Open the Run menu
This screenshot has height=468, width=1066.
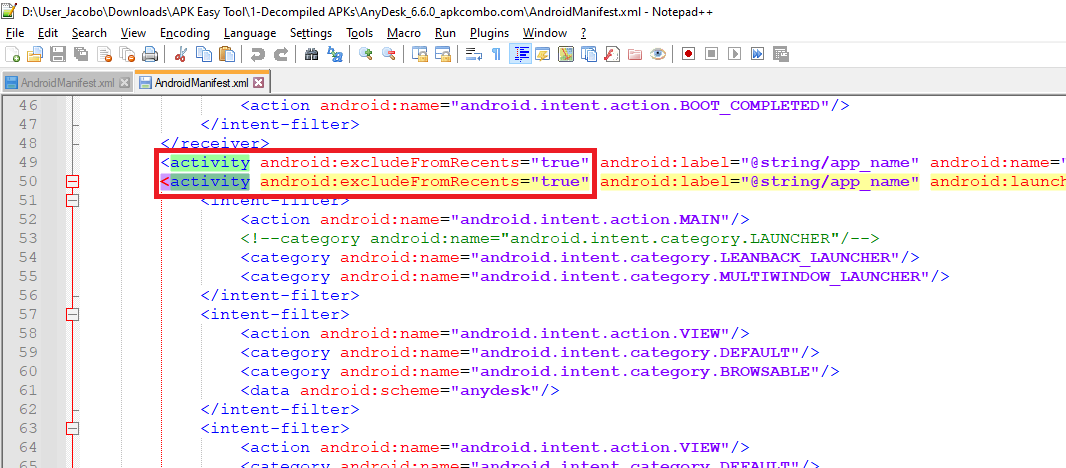click(445, 33)
